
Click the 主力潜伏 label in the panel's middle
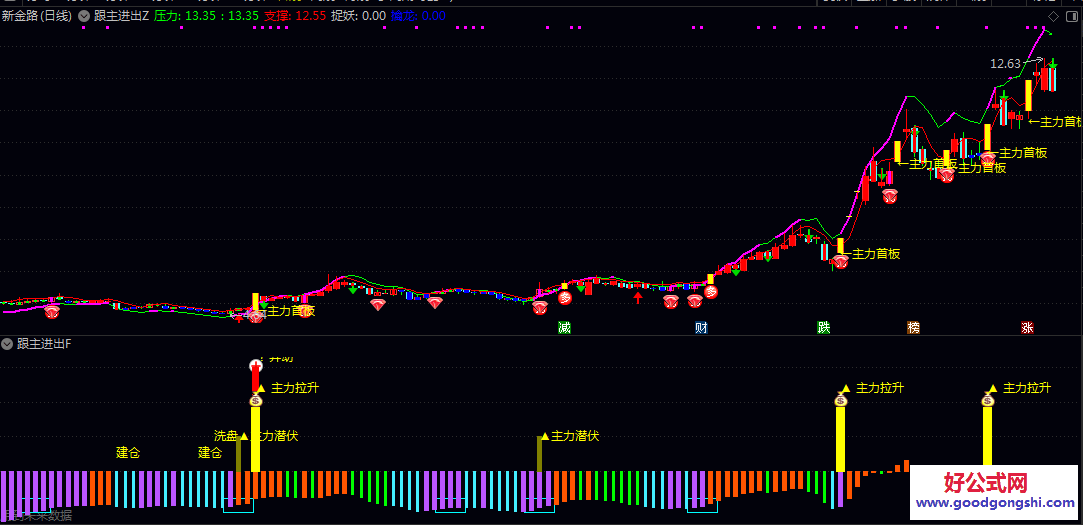click(575, 436)
